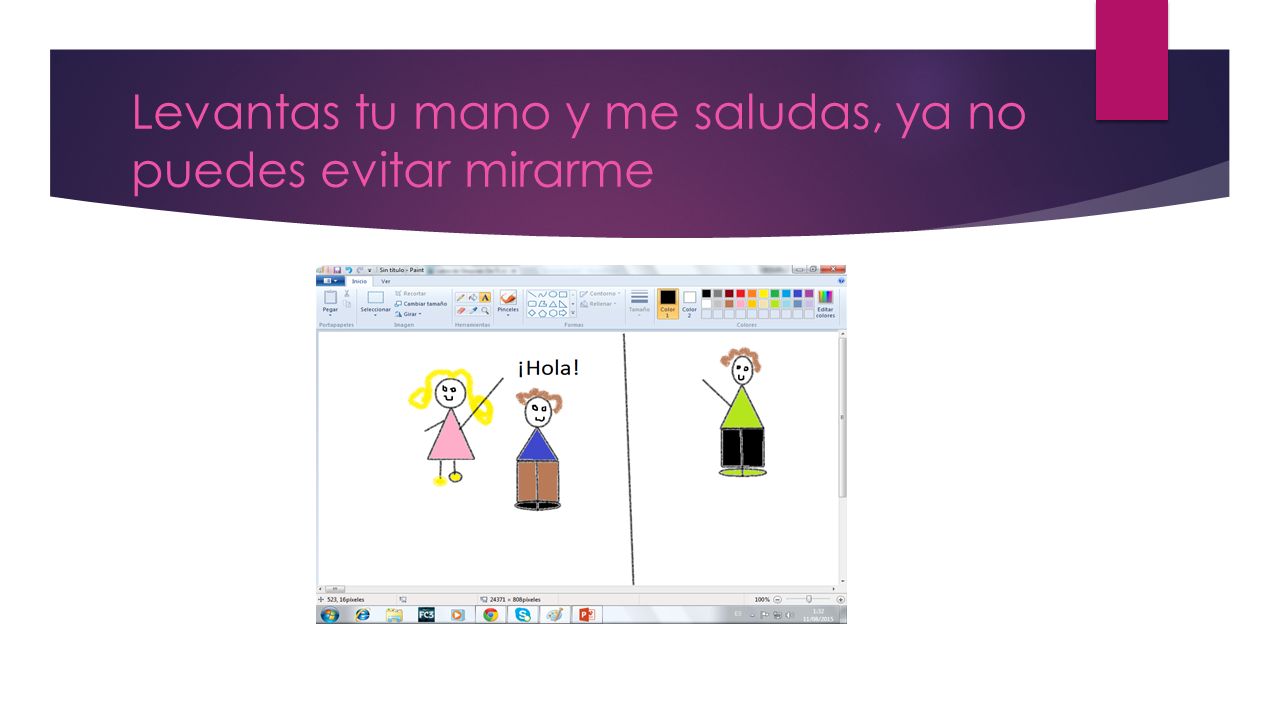The height and width of the screenshot is (720, 1280).
Task: Click the Pegar clipboard icon
Action: tap(330, 297)
